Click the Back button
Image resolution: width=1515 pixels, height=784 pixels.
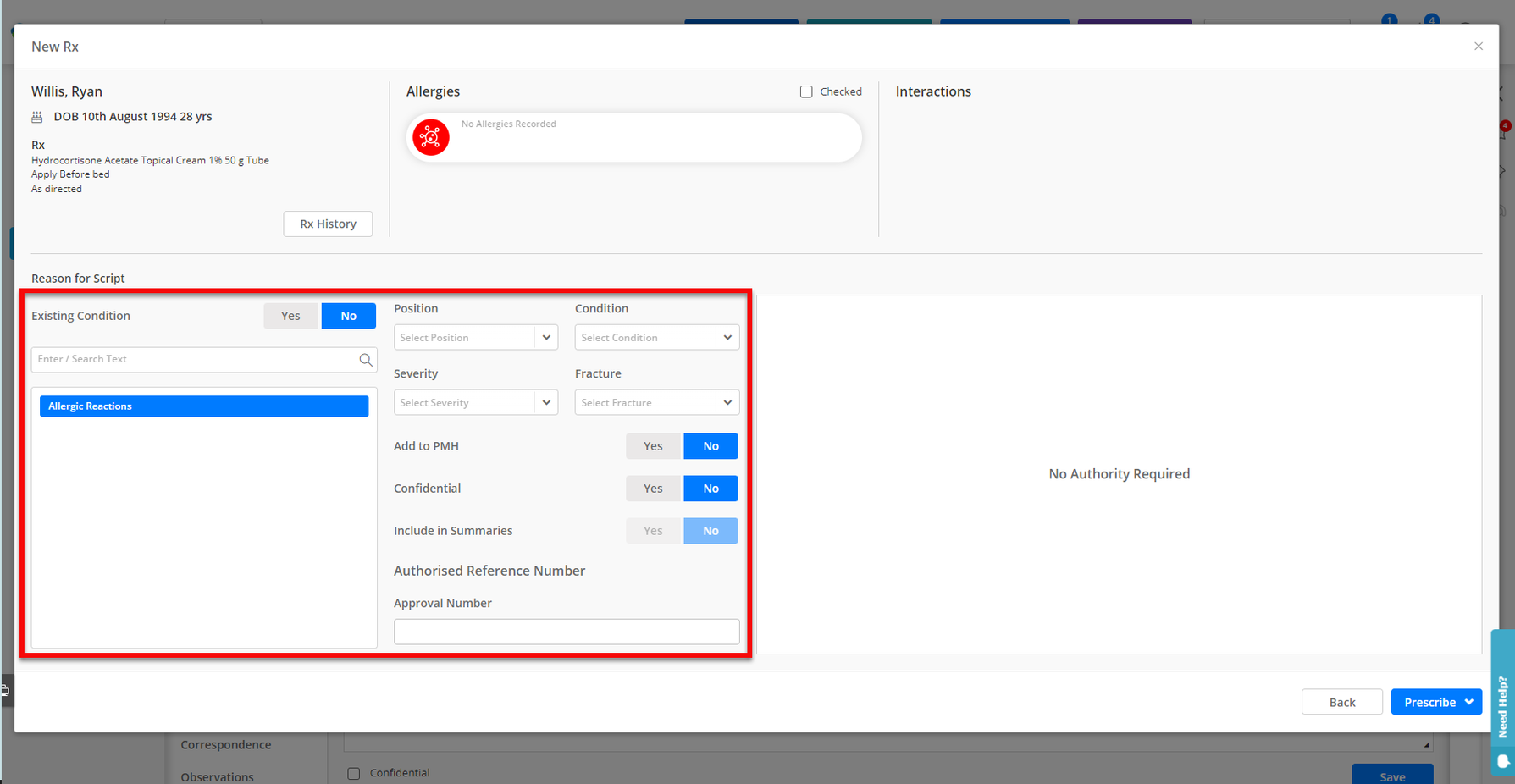[1342, 702]
